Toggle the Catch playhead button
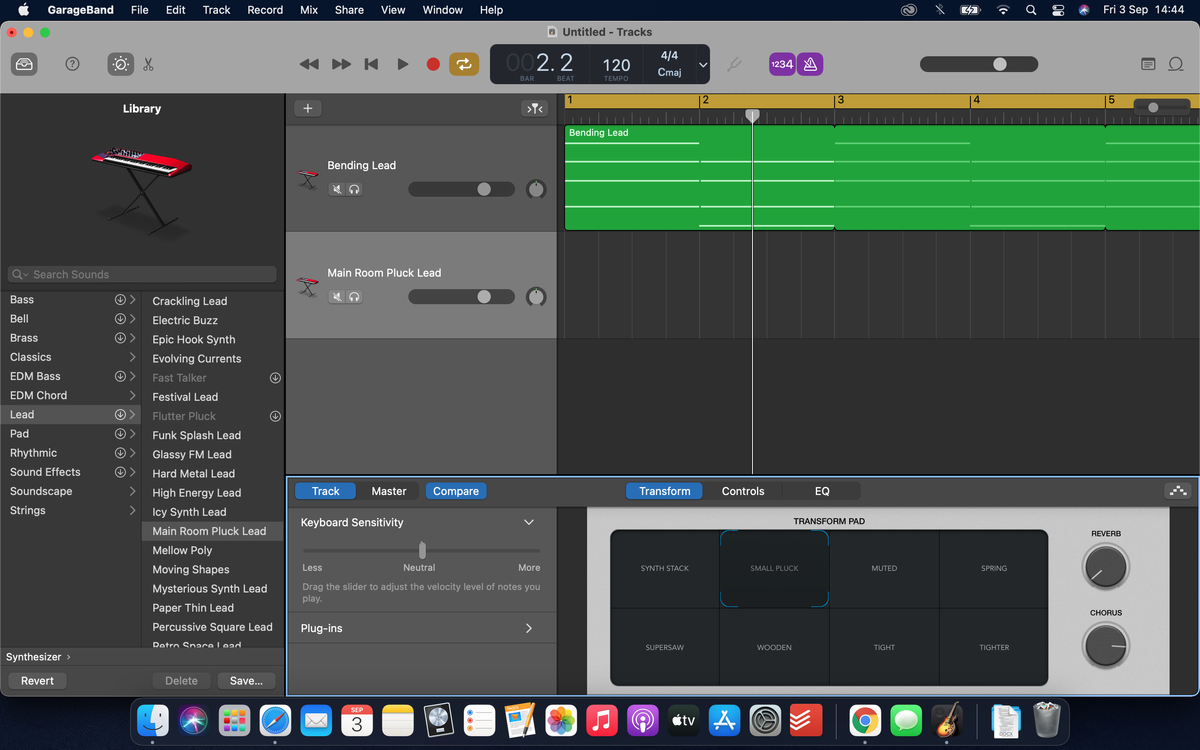This screenshot has width=1200, height=750. click(x=535, y=108)
